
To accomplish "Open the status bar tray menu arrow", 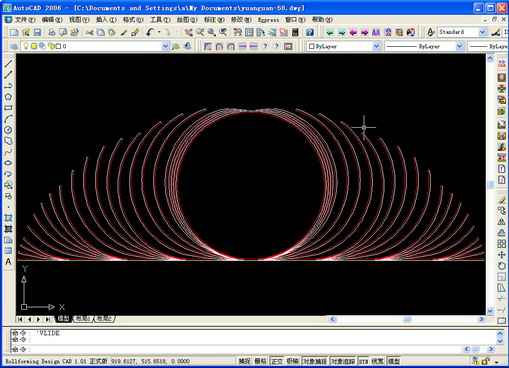I will [497, 361].
